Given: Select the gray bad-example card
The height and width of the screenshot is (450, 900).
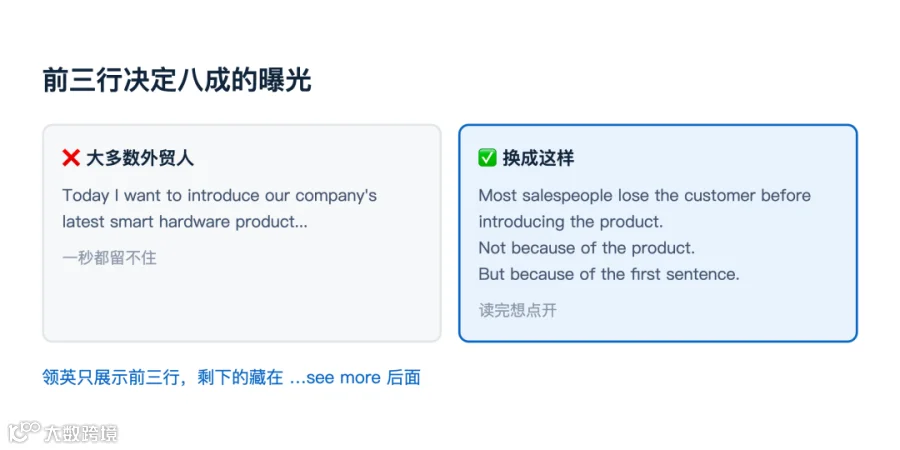Looking at the screenshot, I should (x=242, y=233).
